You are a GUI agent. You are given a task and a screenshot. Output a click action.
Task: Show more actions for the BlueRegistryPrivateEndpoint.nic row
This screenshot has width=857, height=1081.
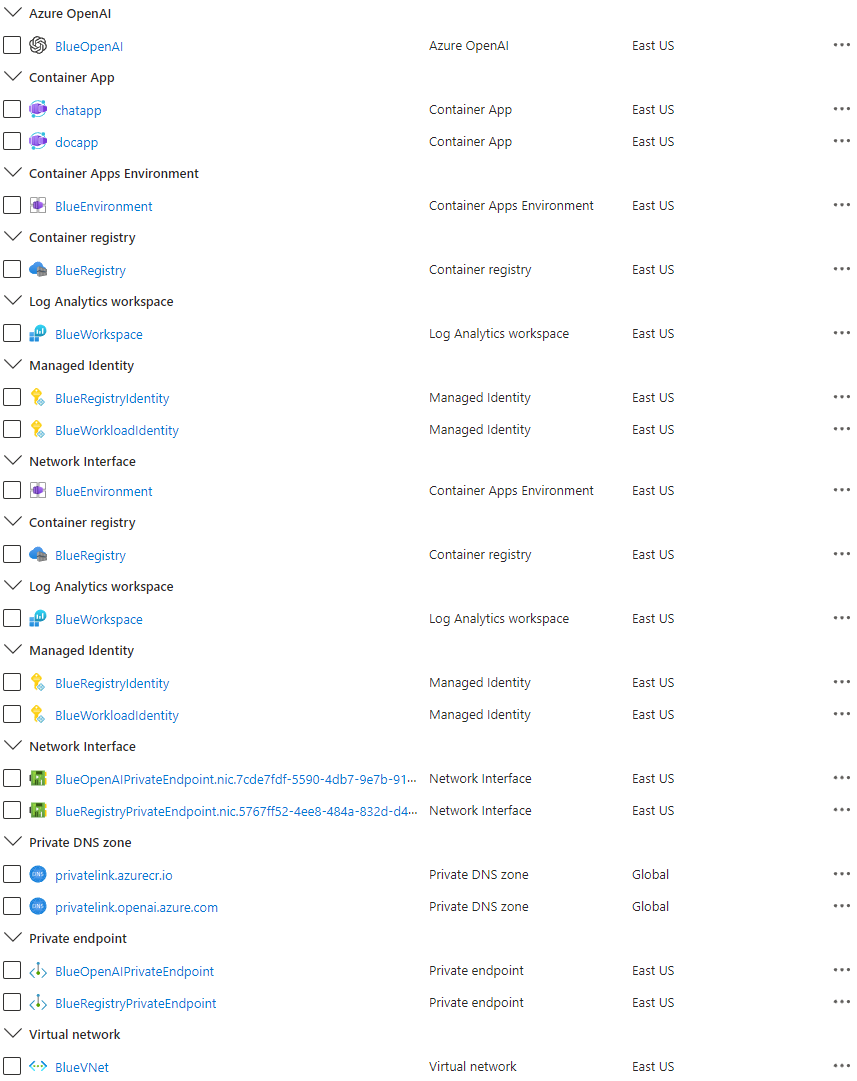(x=841, y=810)
